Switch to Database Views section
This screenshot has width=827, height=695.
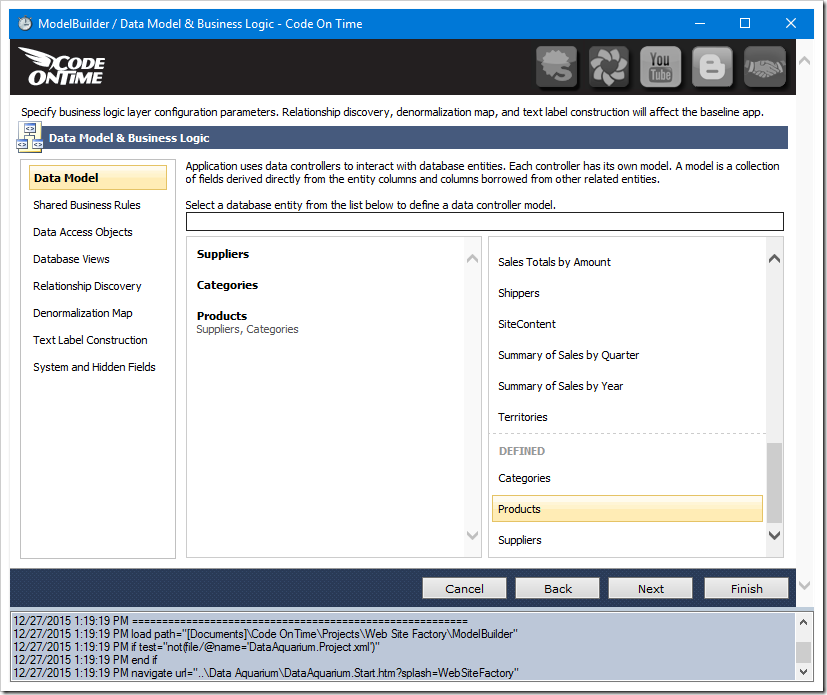pyautogui.click(x=71, y=259)
